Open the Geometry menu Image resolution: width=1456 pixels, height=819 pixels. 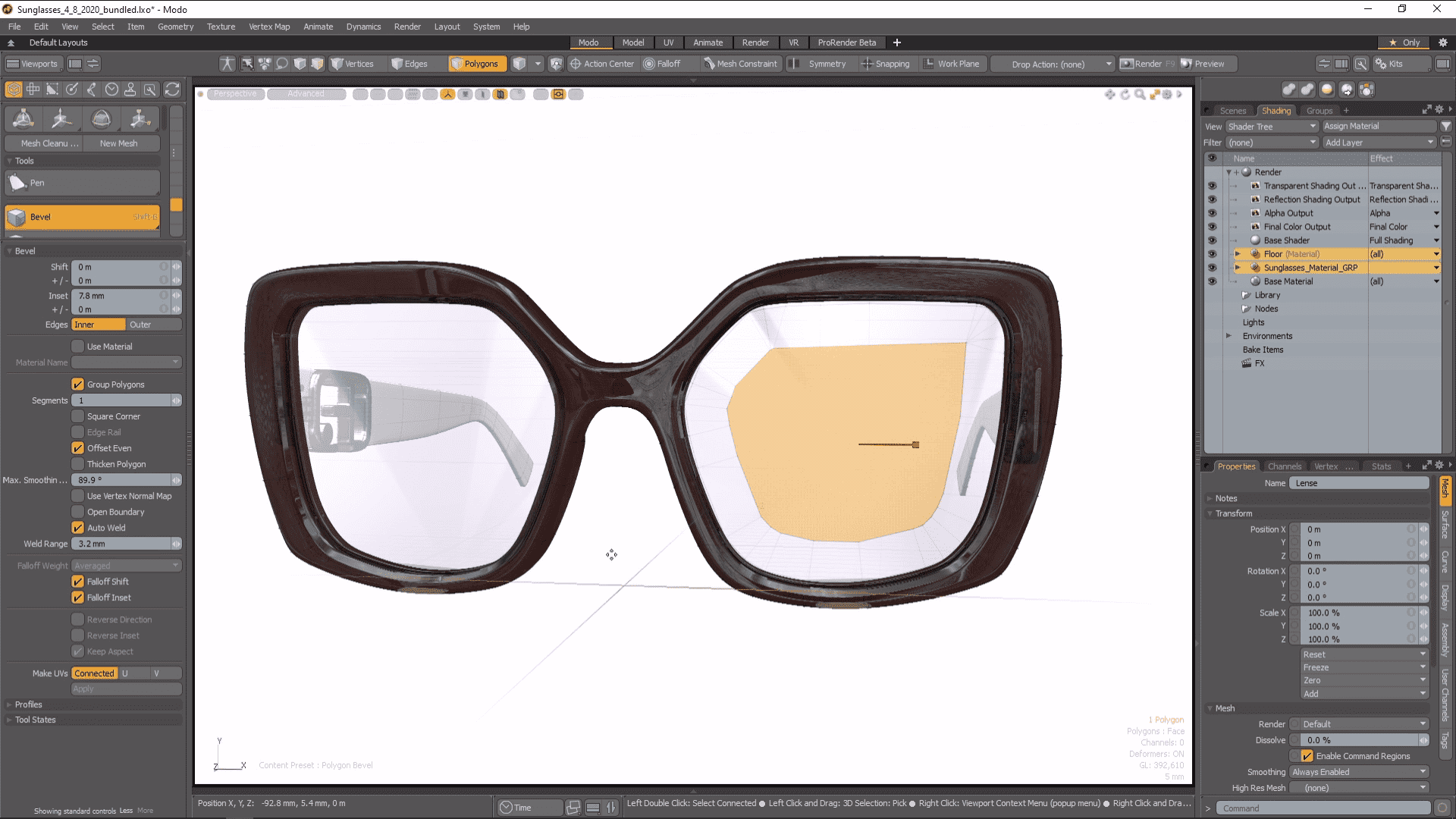pos(175,27)
